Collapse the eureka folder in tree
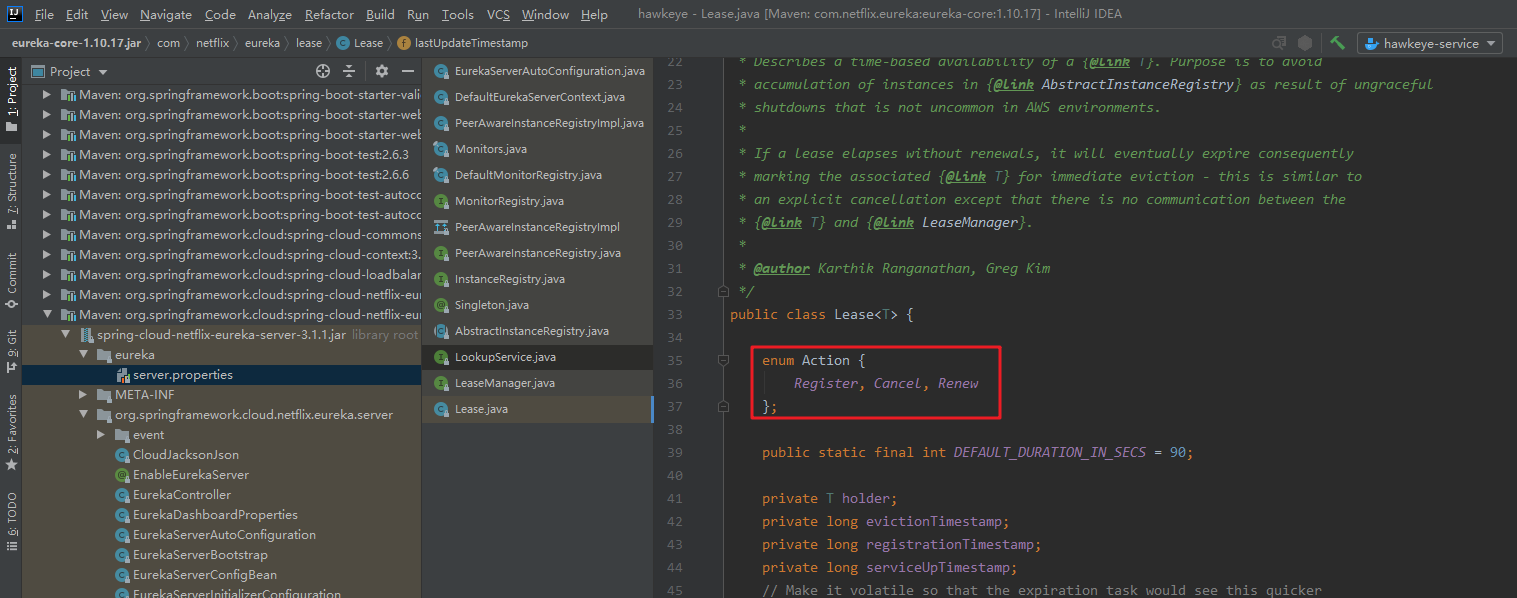The height and width of the screenshot is (598, 1517). (85, 355)
